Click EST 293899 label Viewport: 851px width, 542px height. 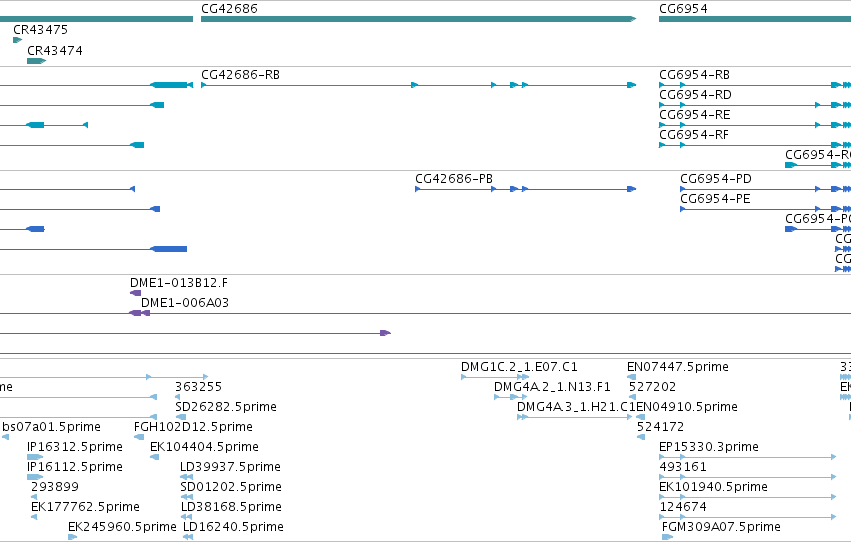(x=55, y=487)
